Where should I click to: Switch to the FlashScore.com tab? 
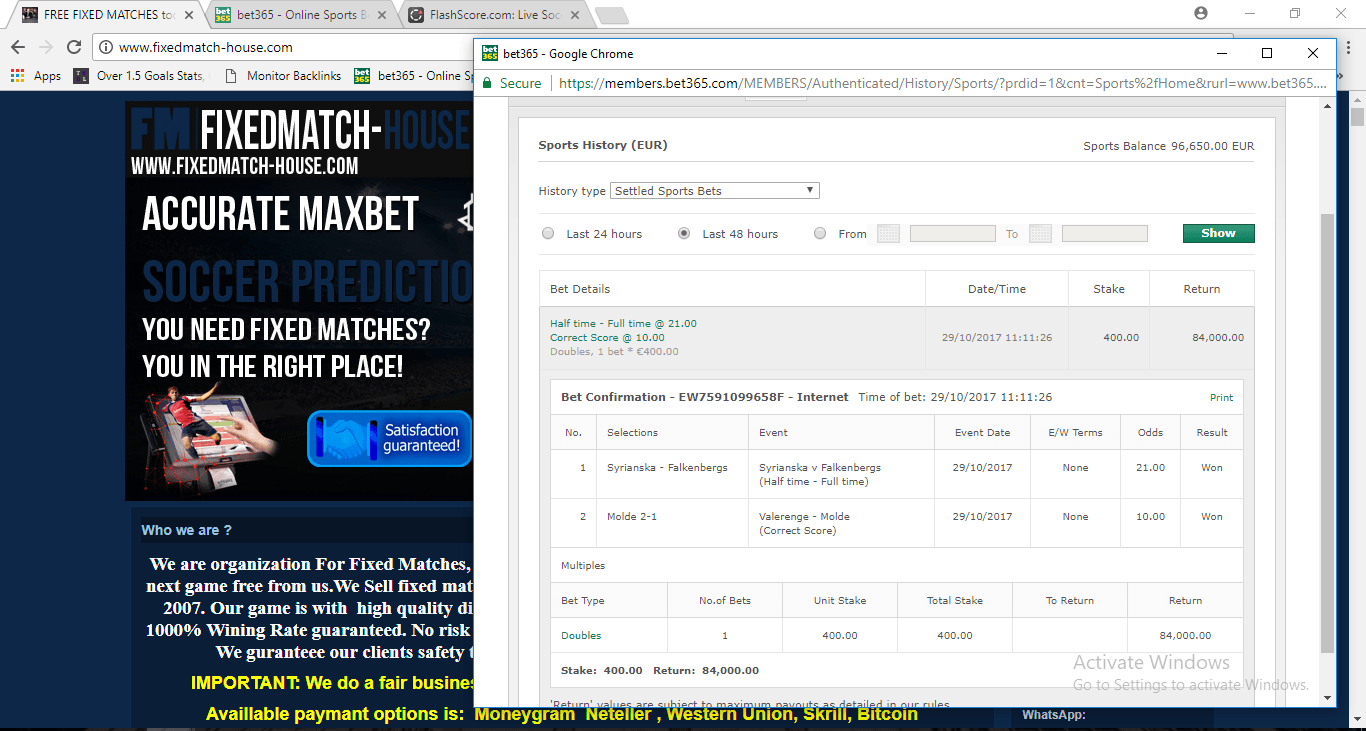pyautogui.click(x=490, y=15)
